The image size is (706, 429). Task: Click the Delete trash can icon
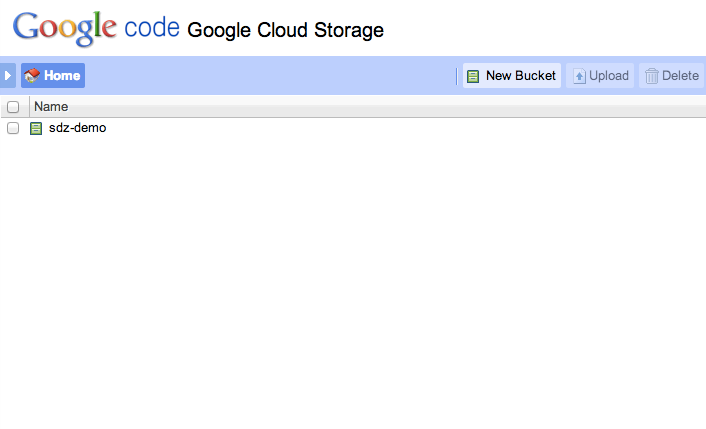(652, 76)
